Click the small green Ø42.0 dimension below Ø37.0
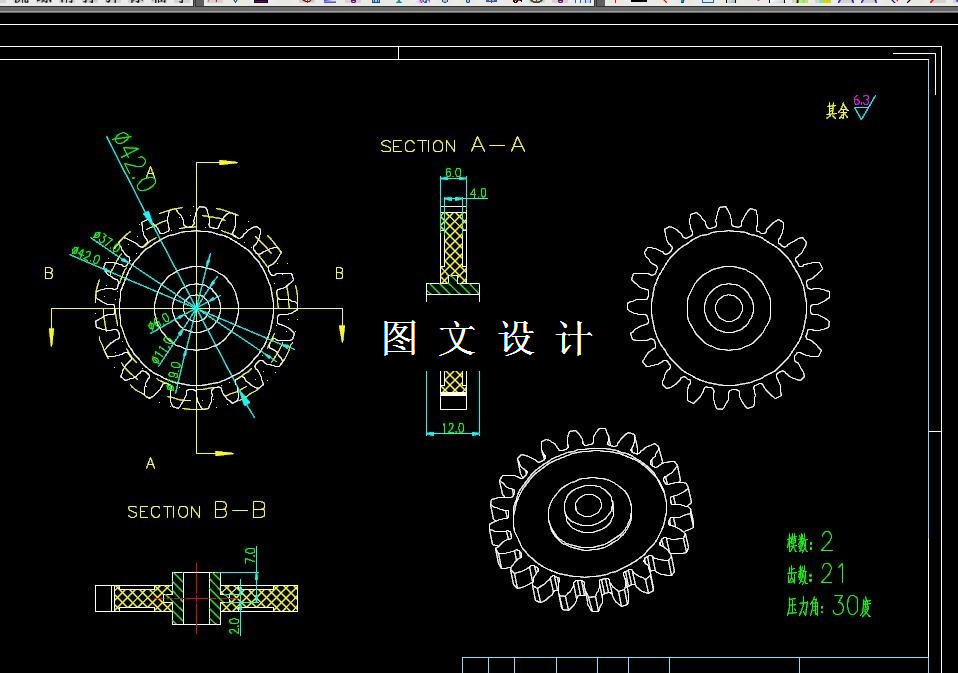This screenshot has height=673, width=958. click(86, 255)
